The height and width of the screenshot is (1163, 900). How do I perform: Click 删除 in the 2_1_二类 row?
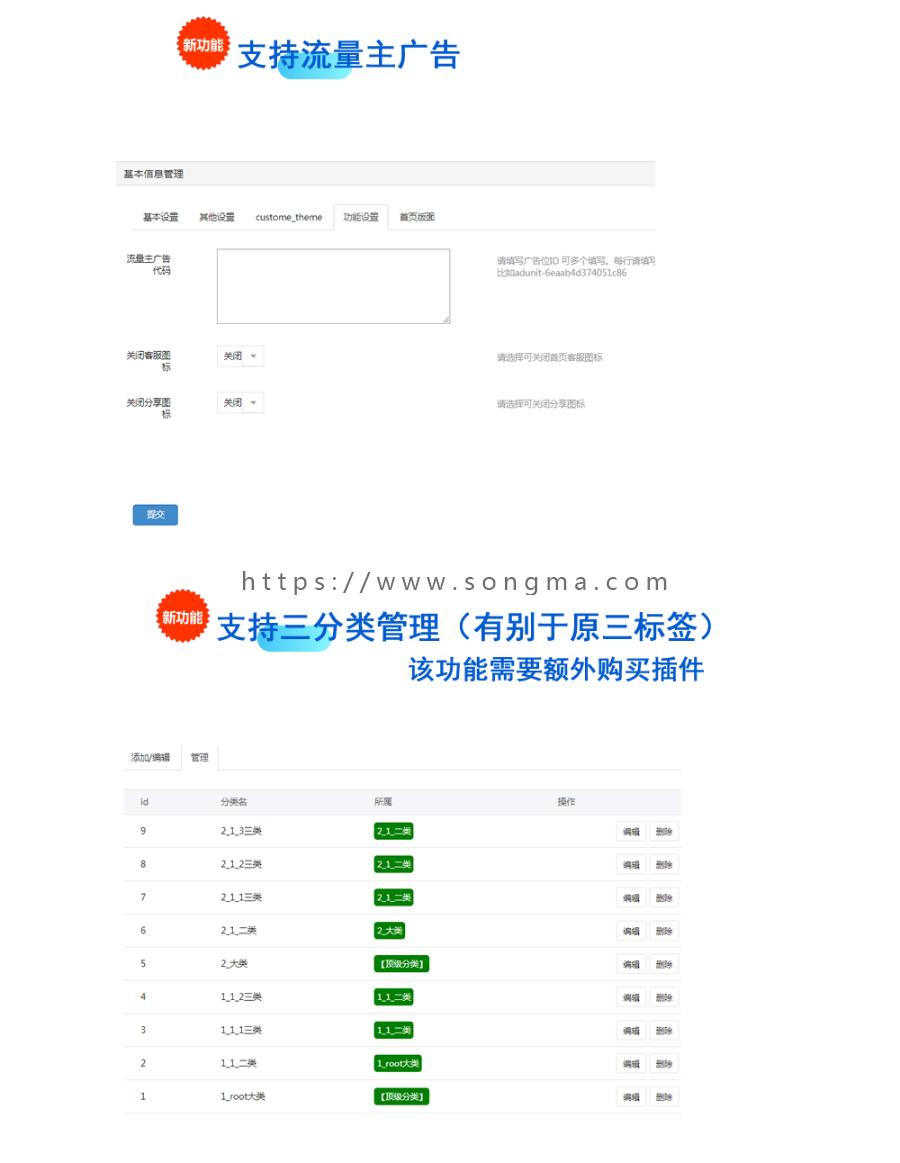click(x=664, y=931)
